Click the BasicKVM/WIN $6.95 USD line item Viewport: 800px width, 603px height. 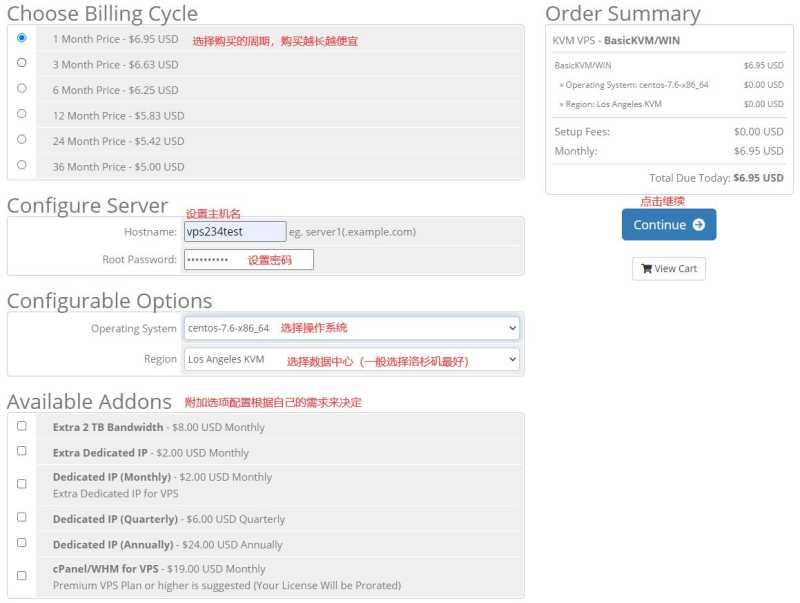point(669,65)
